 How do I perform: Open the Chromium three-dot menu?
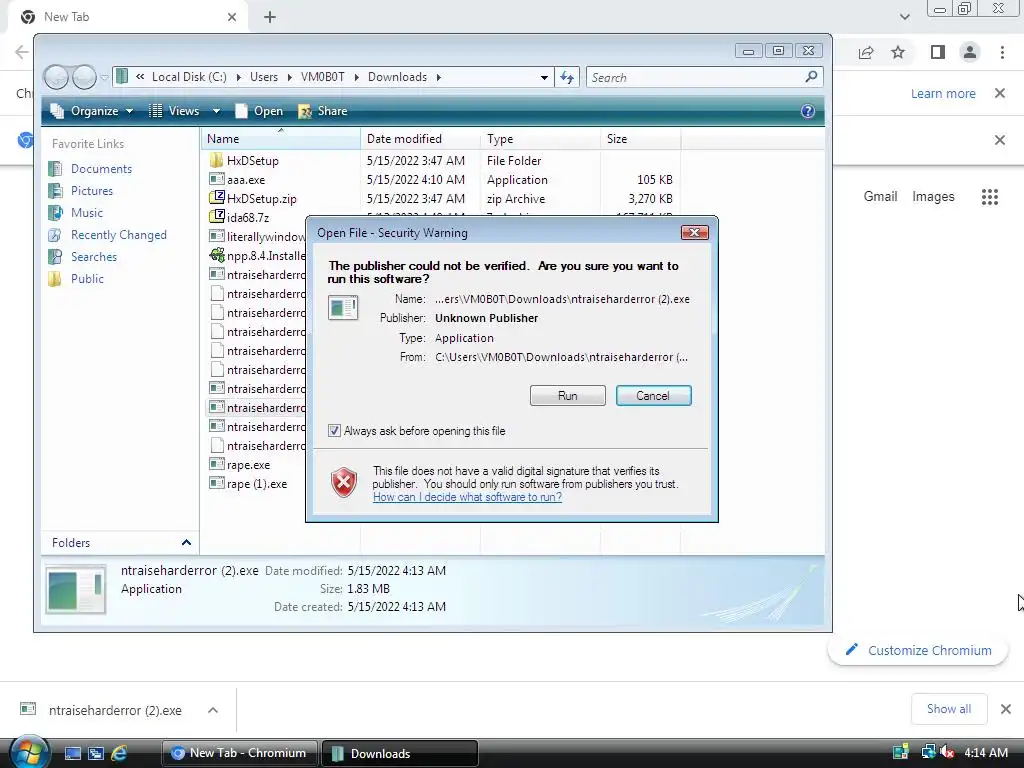(1002, 52)
